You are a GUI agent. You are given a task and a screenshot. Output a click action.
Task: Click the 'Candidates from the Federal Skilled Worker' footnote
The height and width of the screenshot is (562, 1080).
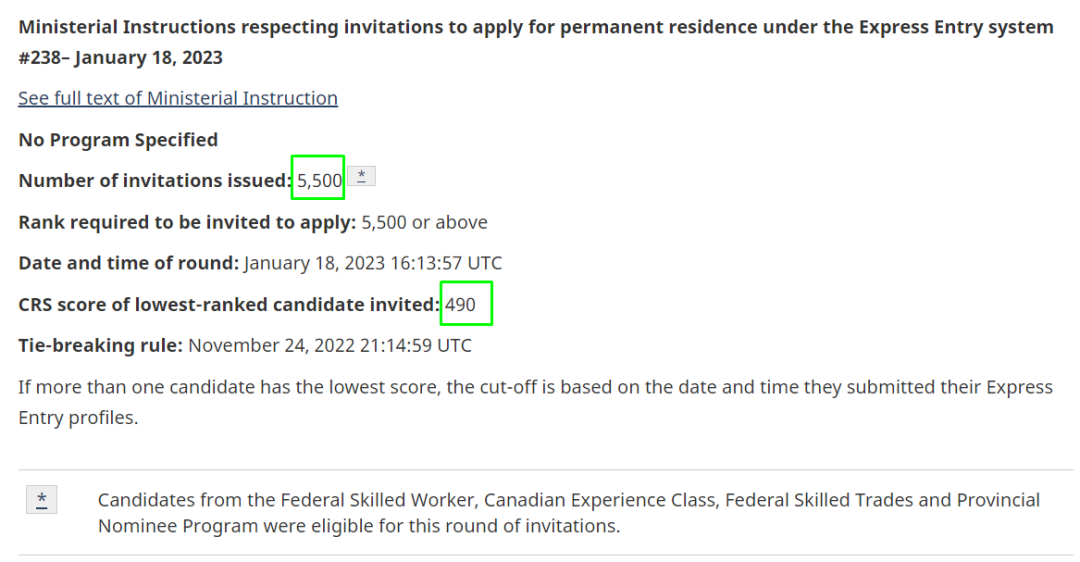coord(569,500)
